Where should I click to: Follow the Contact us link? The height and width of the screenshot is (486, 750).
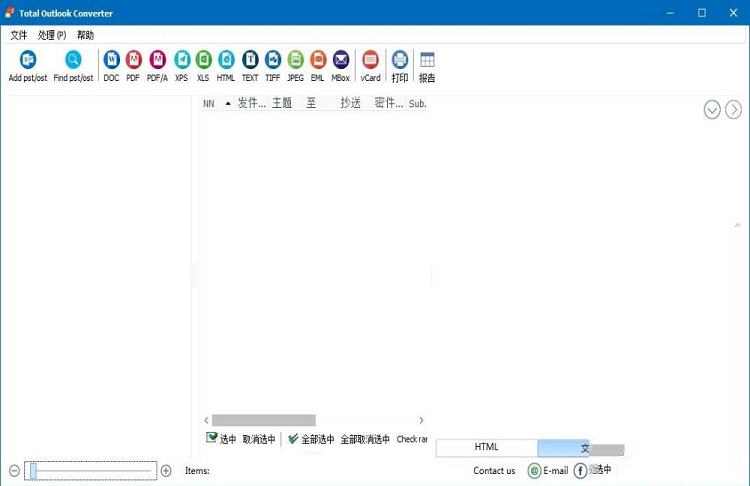[x=494, y=471]
